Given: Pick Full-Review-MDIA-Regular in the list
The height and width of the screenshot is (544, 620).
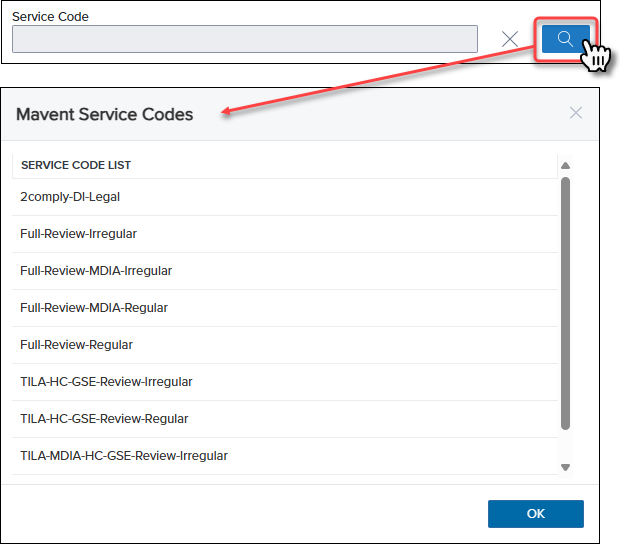Looking at the screenshot, I should click(285, 308).
